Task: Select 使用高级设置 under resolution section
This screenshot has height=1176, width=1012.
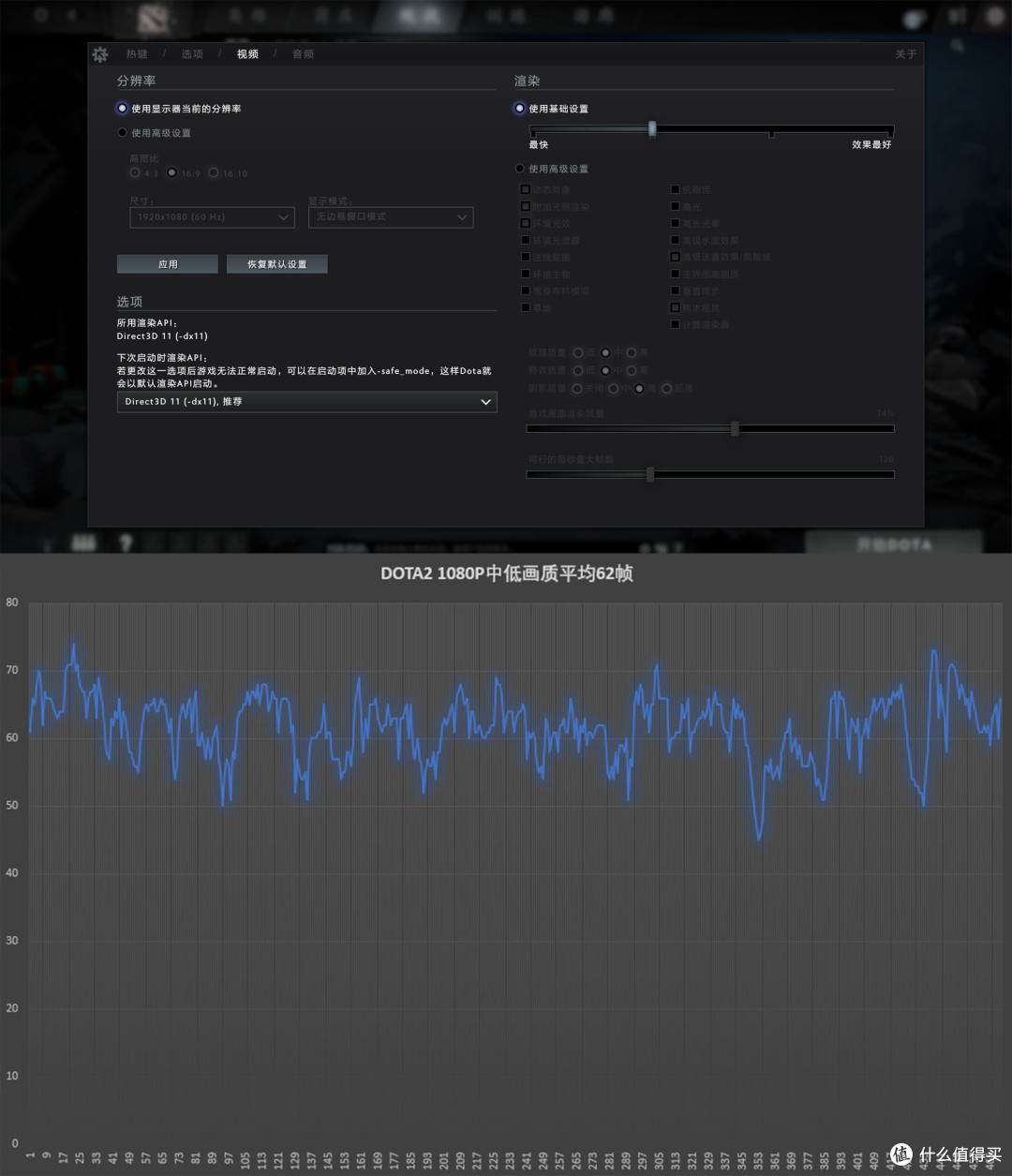Action: coord(122,133)
